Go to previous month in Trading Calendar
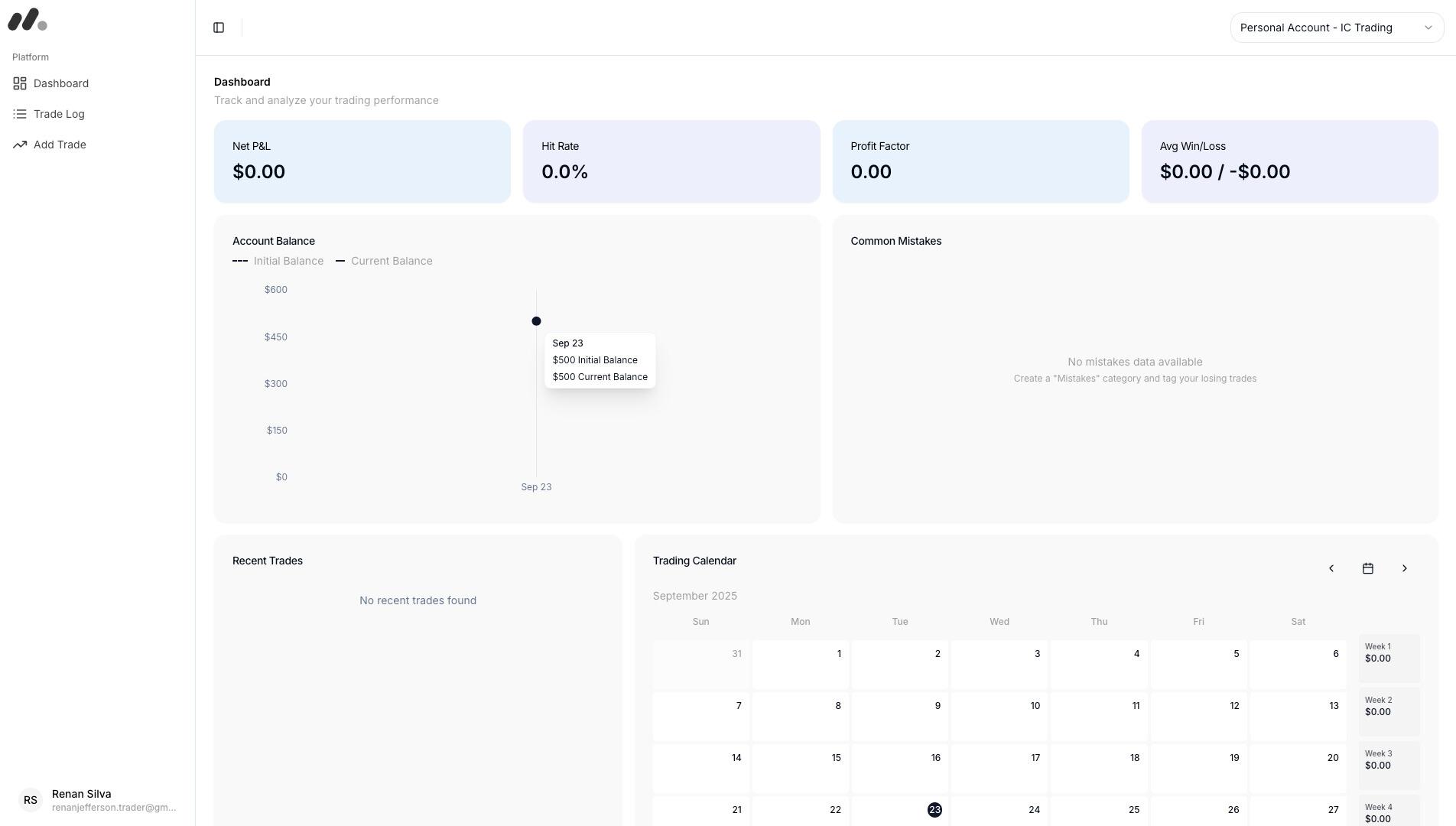Image resolution: width=1456 pixels, height=826 pixels. point(1331,568)
